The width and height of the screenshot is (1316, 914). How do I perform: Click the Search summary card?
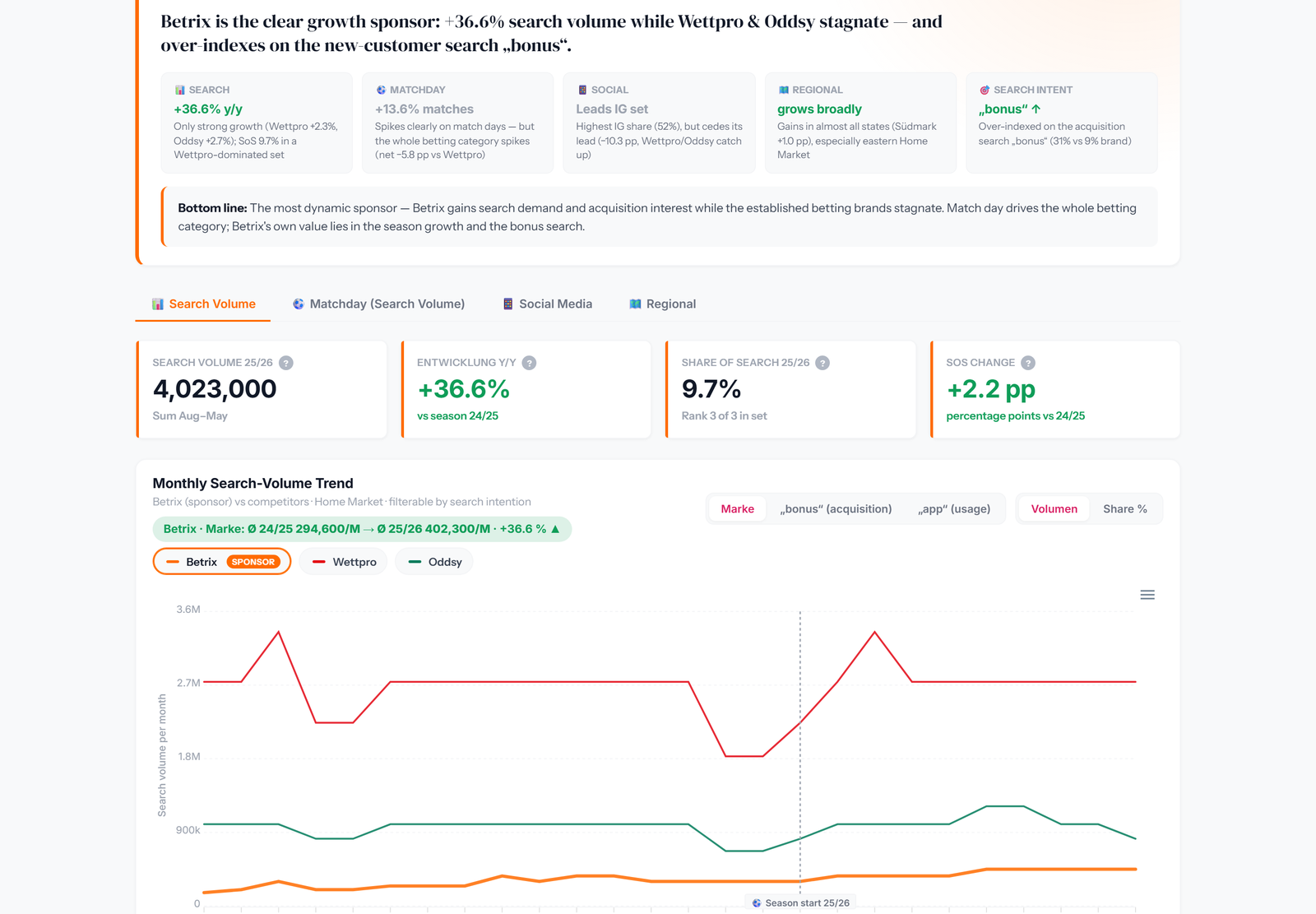[257, 123]
